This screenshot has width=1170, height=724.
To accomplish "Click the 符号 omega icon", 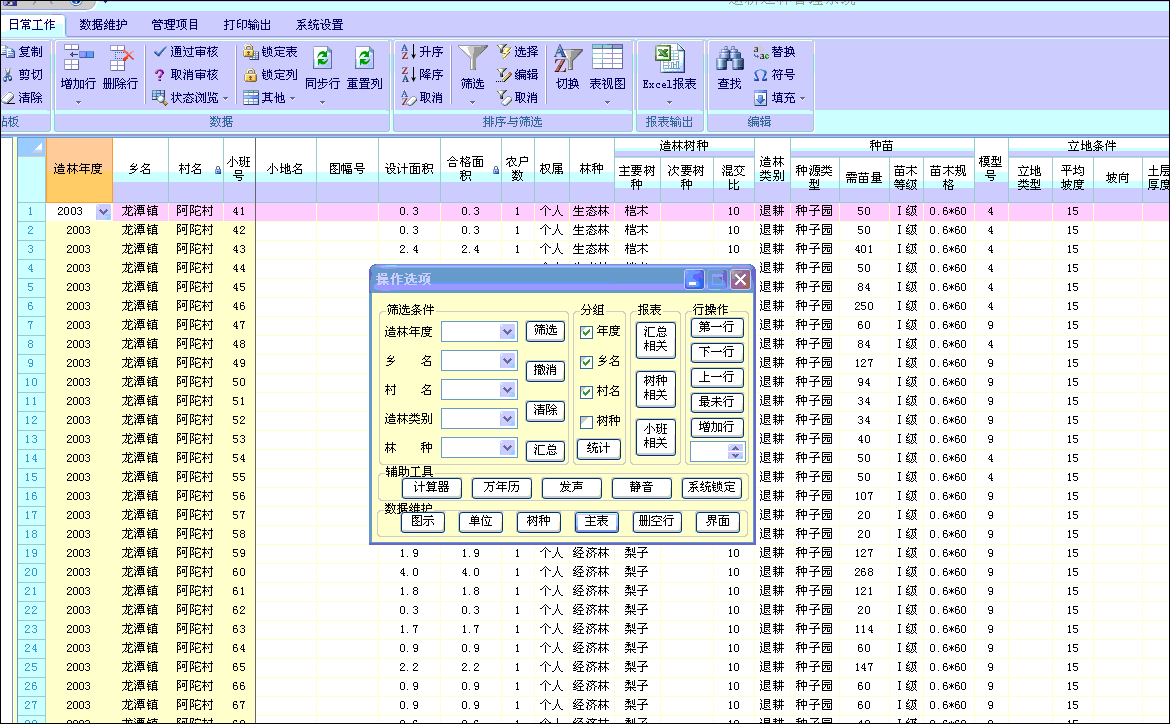I will pyautogui.click(x=760, y=75).
